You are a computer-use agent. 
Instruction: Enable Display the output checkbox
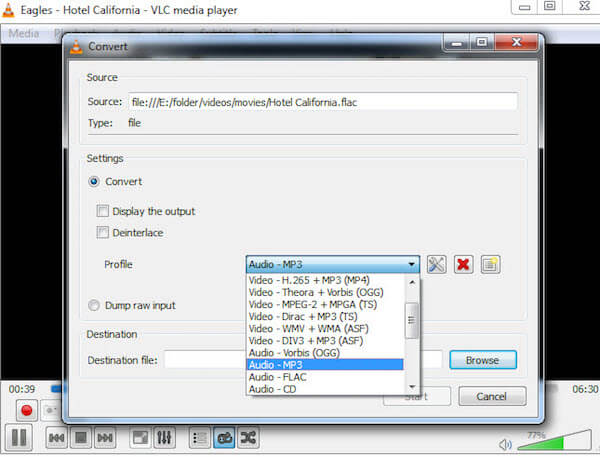[103, 211]
